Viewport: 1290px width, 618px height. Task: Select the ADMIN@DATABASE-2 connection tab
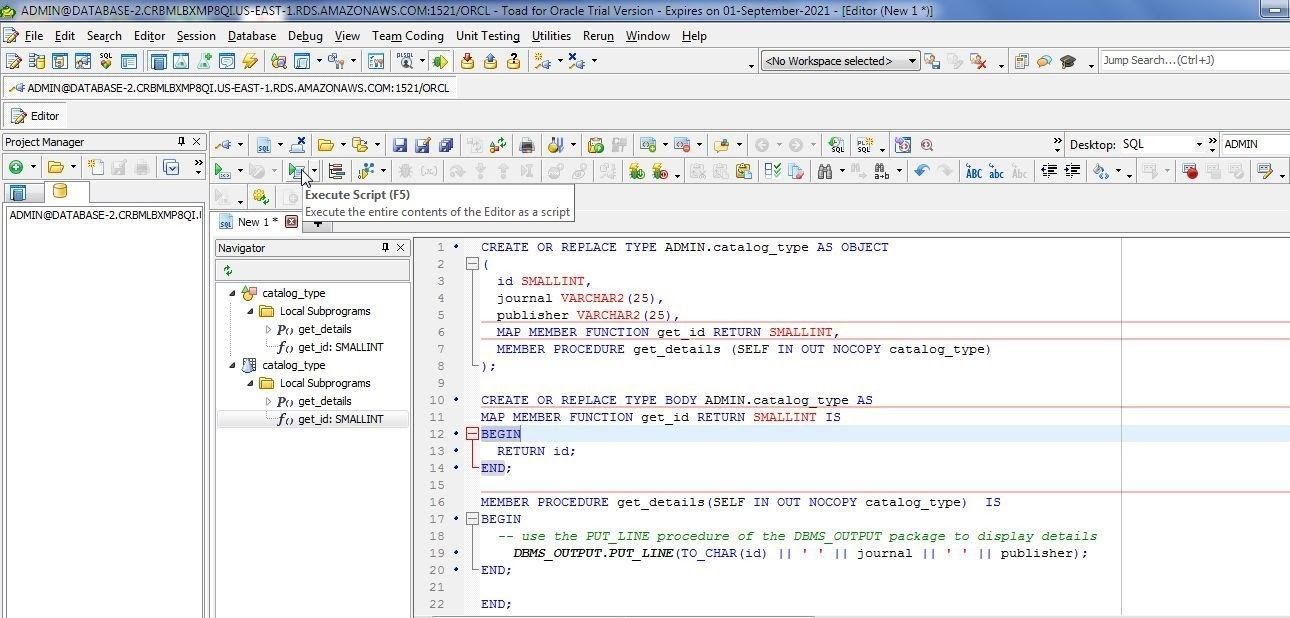click(x=228, y=88)
